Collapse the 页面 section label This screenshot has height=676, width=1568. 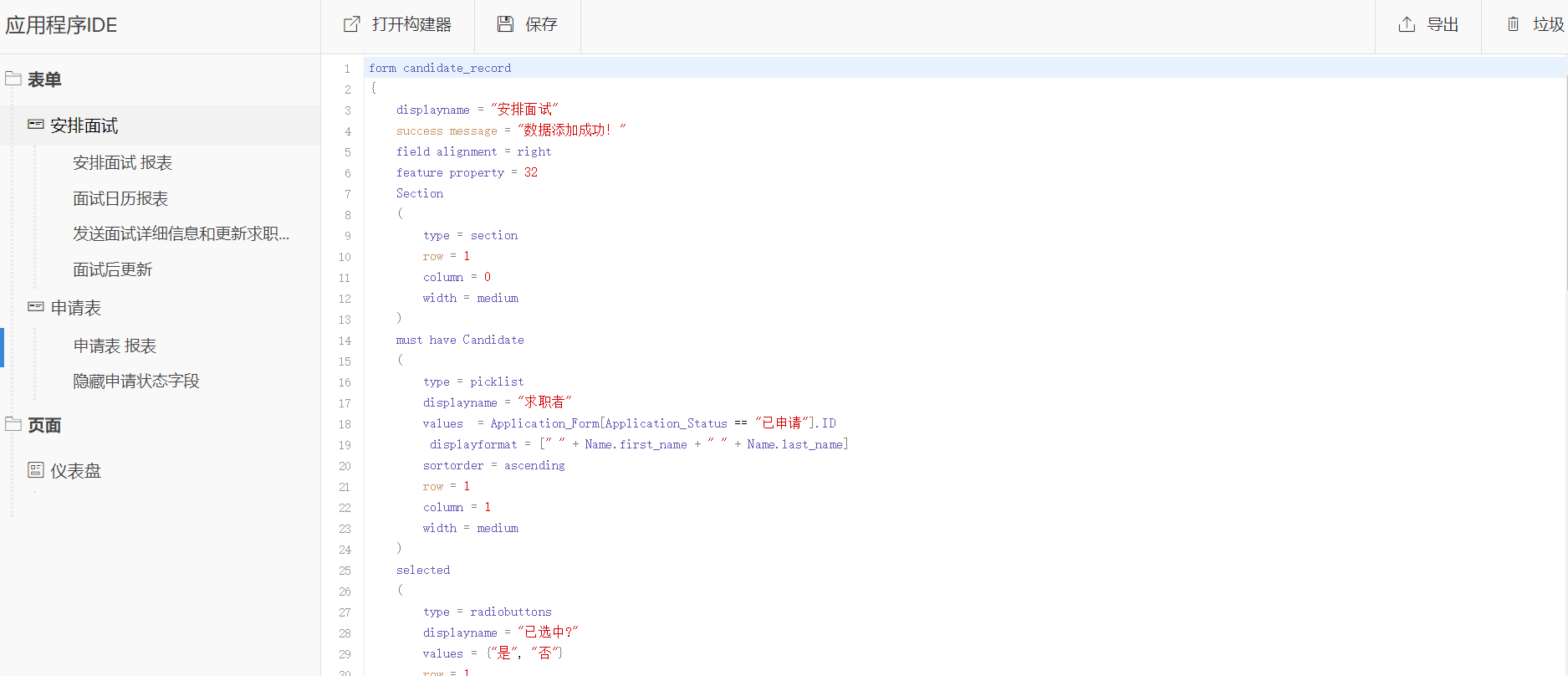pyautogui.click(x=44, y=425)
